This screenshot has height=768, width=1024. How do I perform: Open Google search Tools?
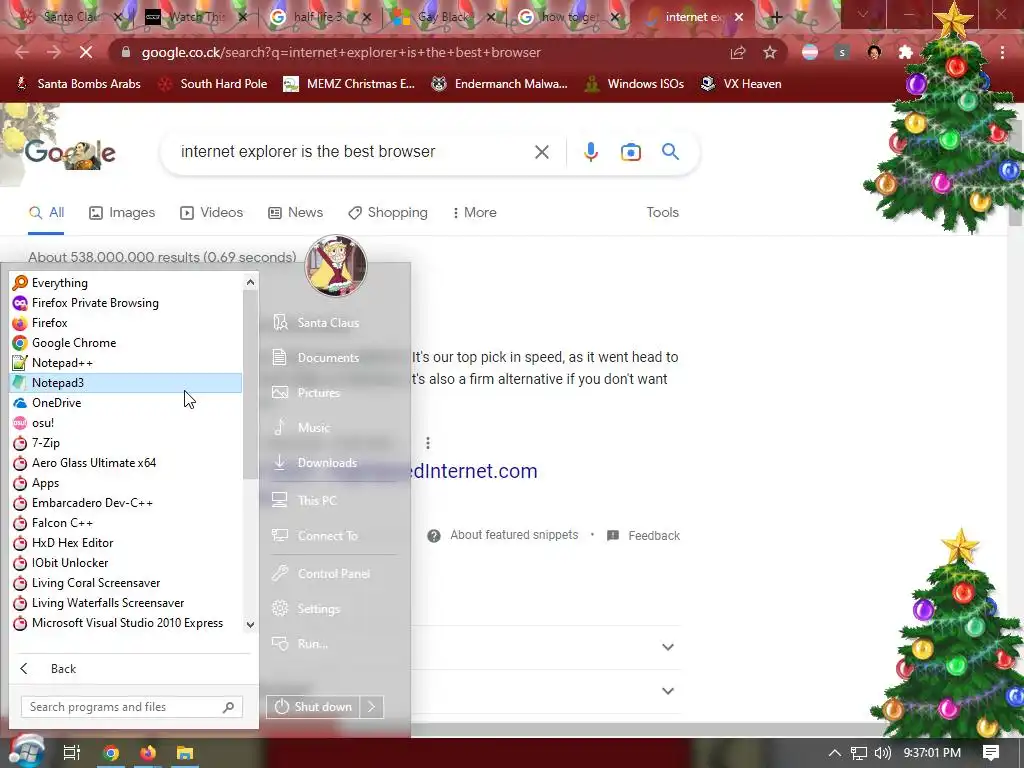(662, 213)
